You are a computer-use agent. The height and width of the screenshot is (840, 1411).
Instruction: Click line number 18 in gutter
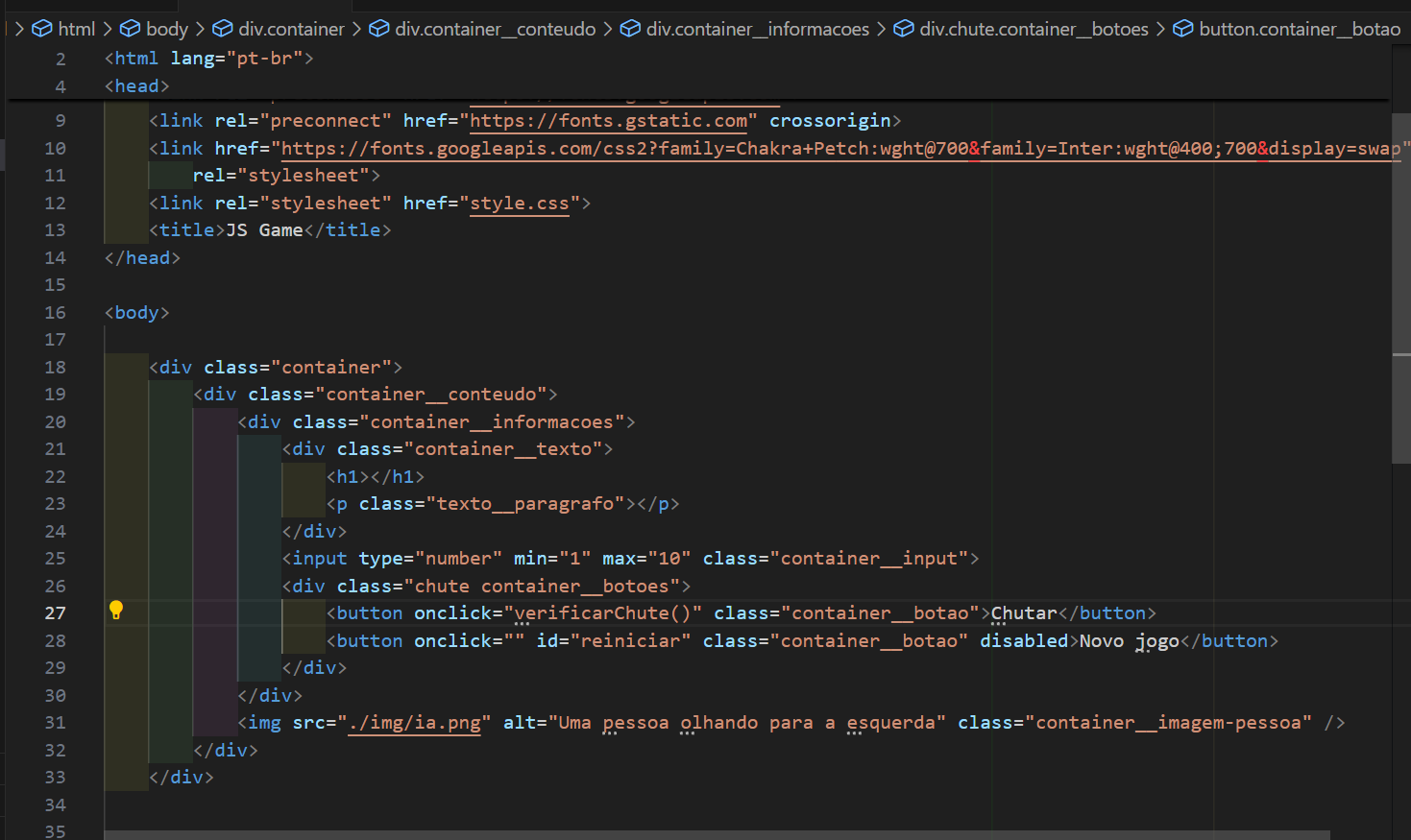[56, 368]
